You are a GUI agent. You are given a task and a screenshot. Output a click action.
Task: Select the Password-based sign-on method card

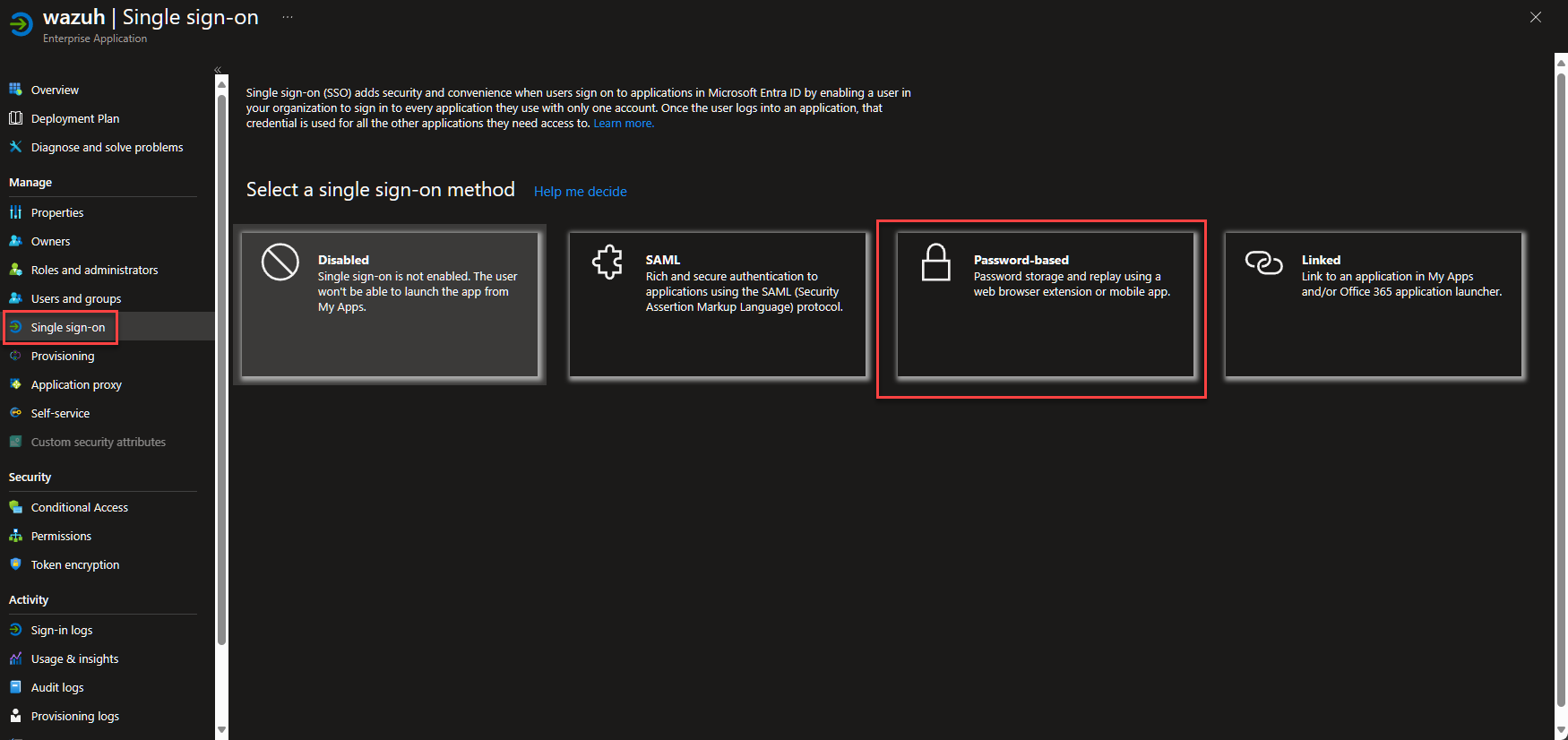coord(1046,305)
